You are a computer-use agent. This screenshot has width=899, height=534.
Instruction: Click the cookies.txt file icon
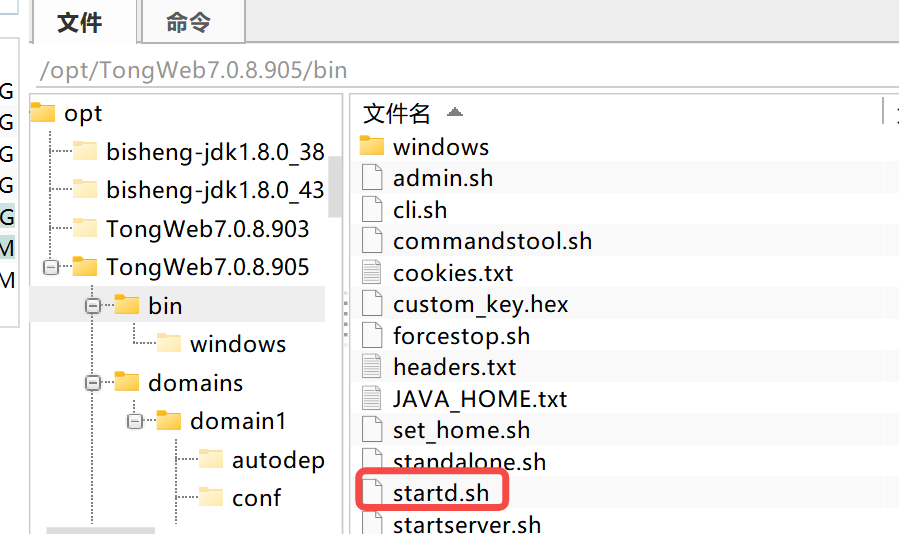372,272
